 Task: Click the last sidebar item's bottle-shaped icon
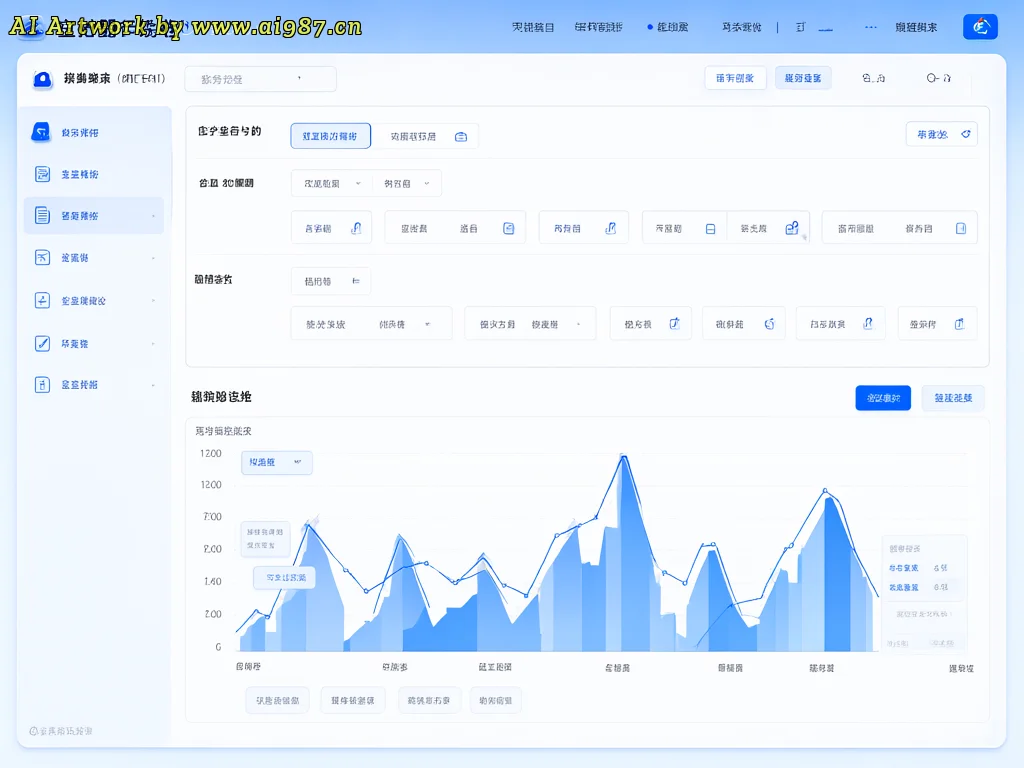click(x=42, y=385)
